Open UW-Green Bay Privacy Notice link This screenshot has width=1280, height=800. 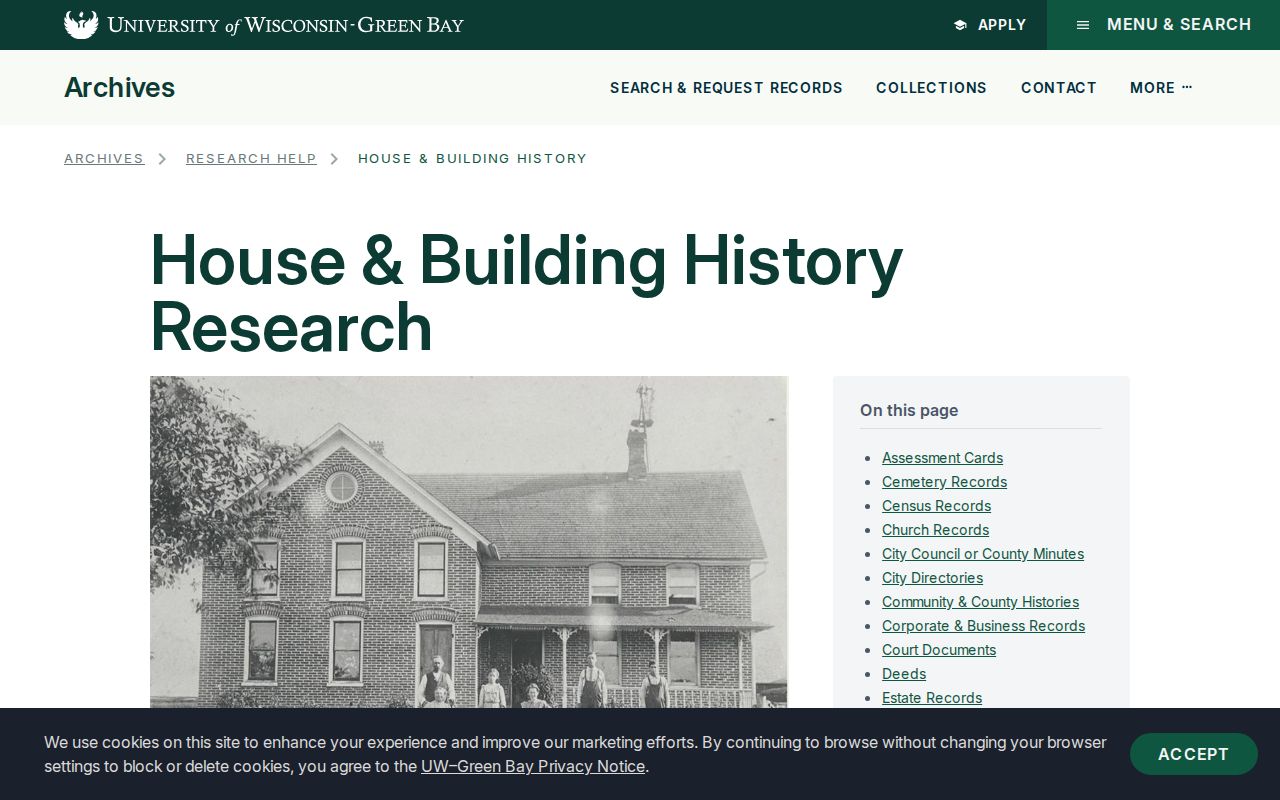(533, 766)
